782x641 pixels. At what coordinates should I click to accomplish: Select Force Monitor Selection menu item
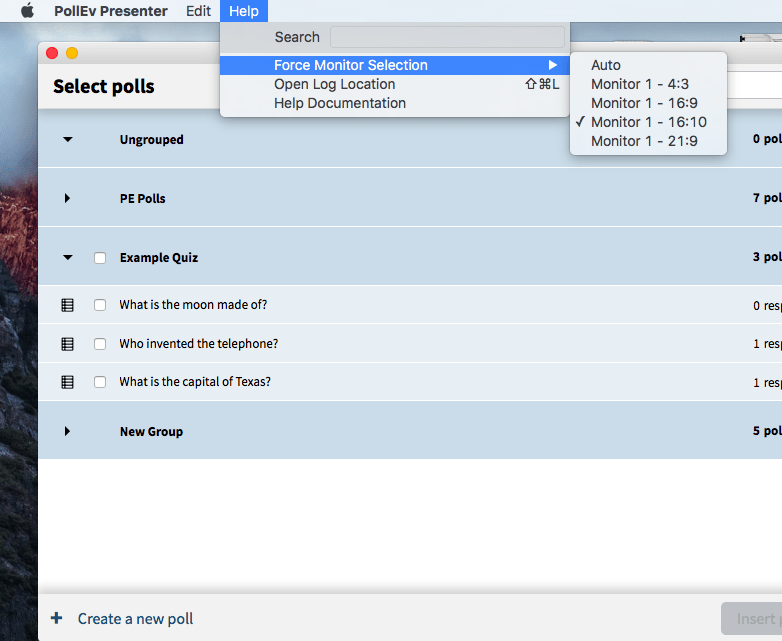[x=395, y=65]
